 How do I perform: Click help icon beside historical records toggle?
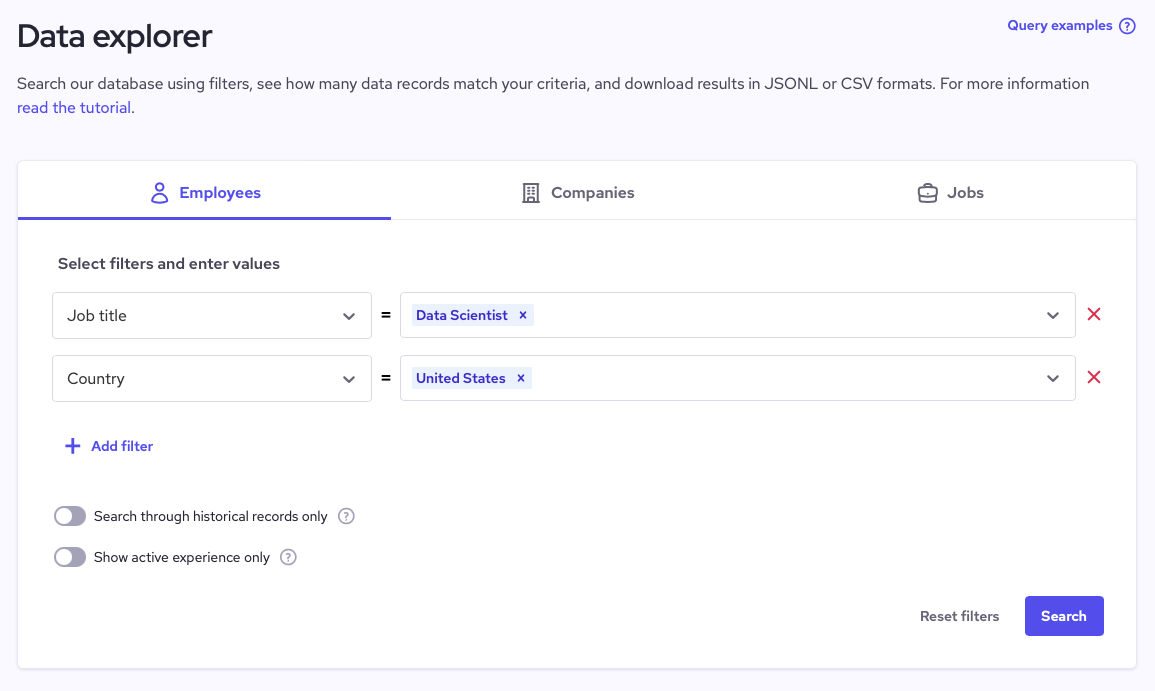click(x=346, y=517)
